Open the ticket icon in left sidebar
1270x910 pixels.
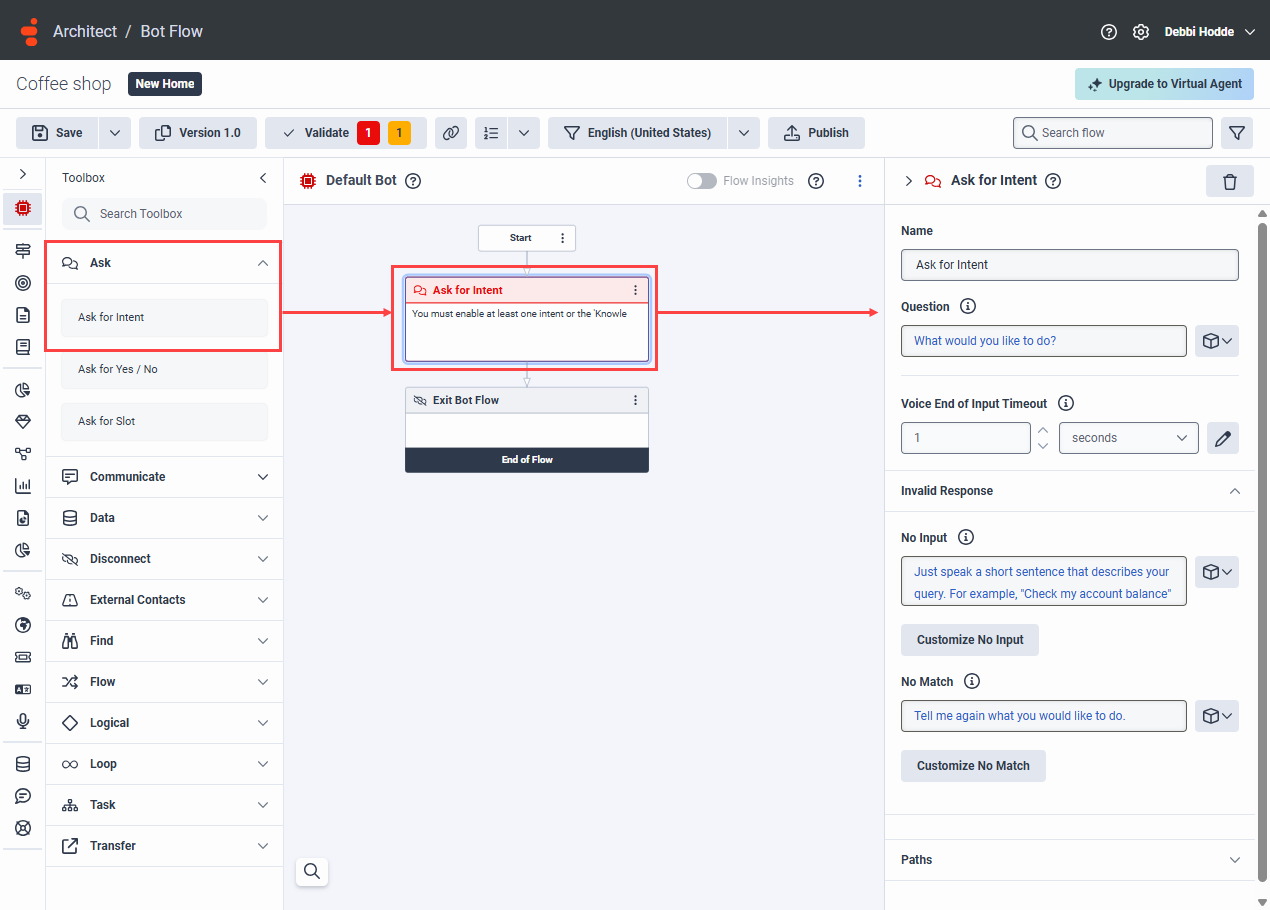[x=23, y=657]
